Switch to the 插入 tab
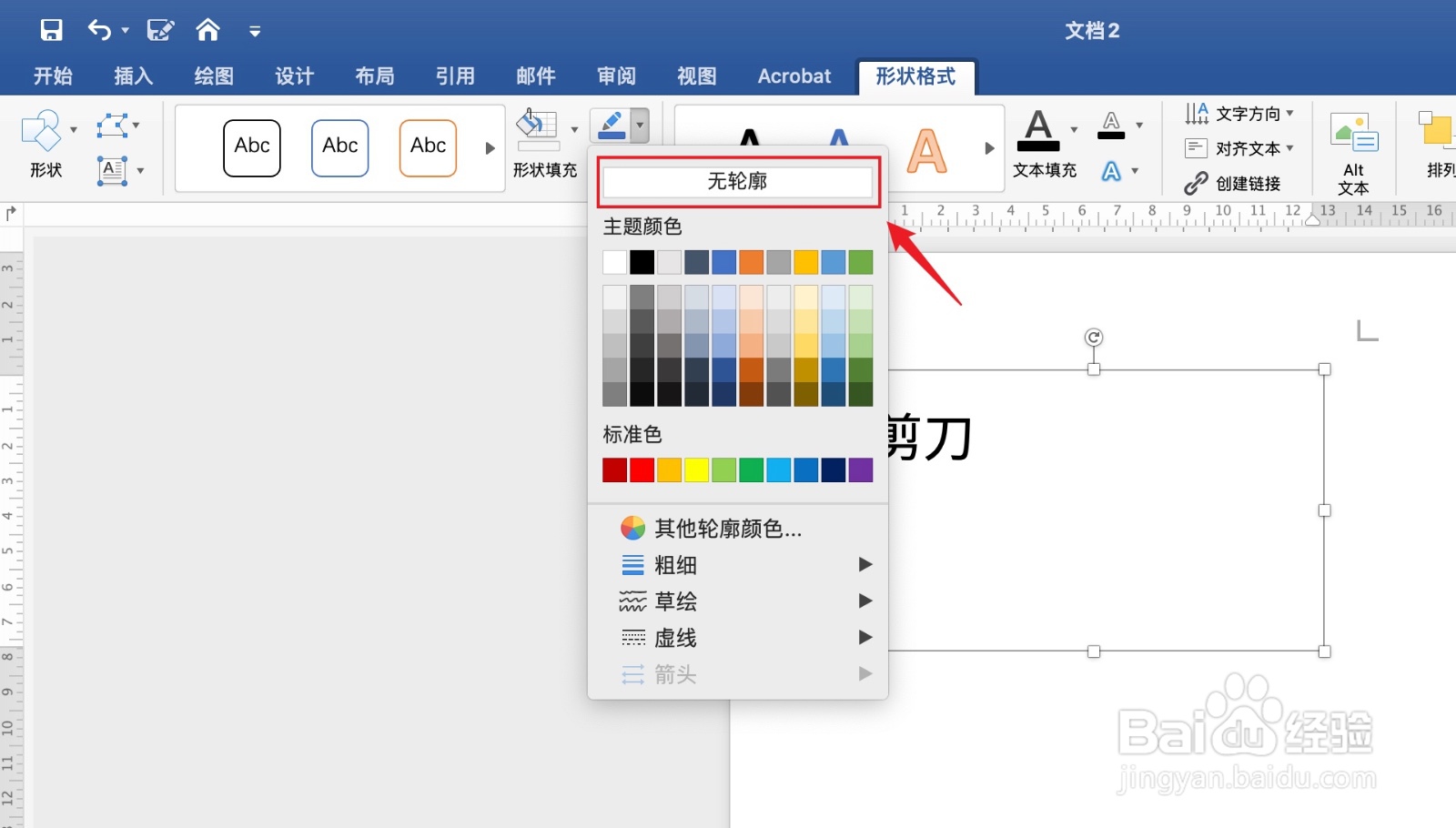 click(133, 76)
